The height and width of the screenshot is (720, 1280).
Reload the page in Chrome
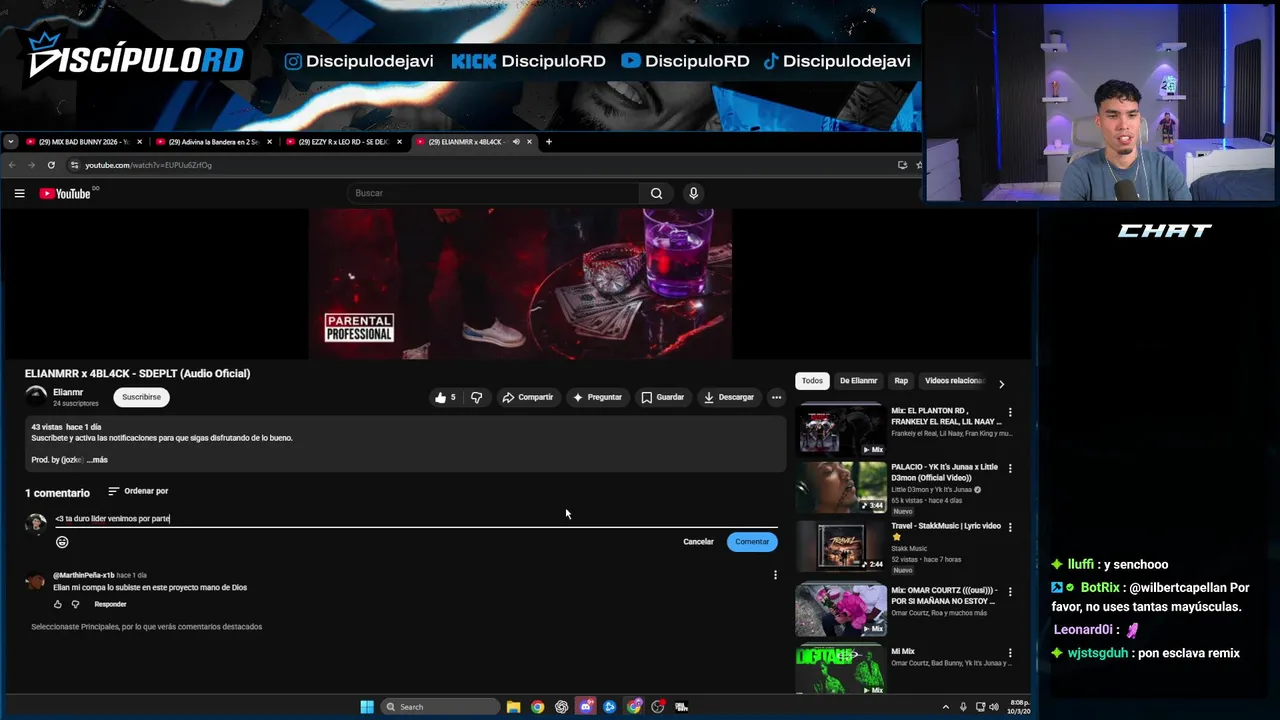pyautogui.click(x=51, y=165)
